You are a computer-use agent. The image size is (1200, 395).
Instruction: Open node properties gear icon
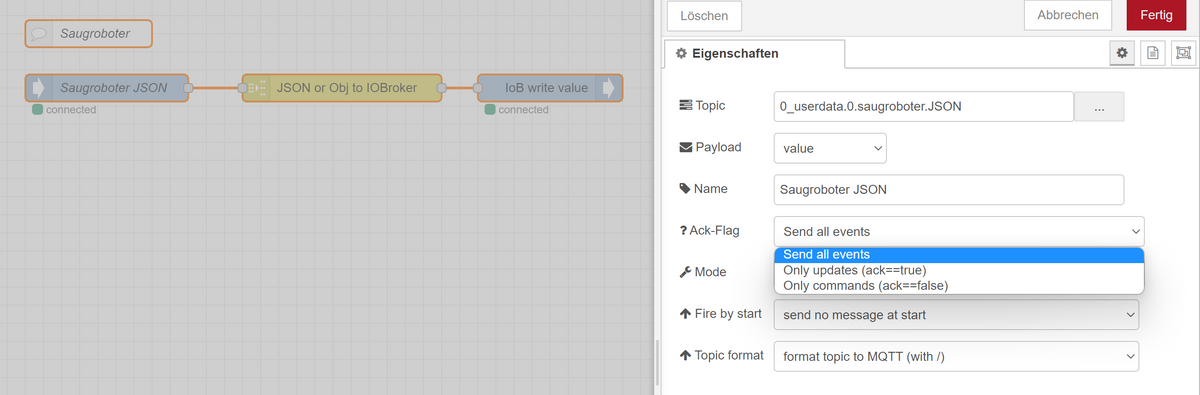click(x=1121, y=53)
